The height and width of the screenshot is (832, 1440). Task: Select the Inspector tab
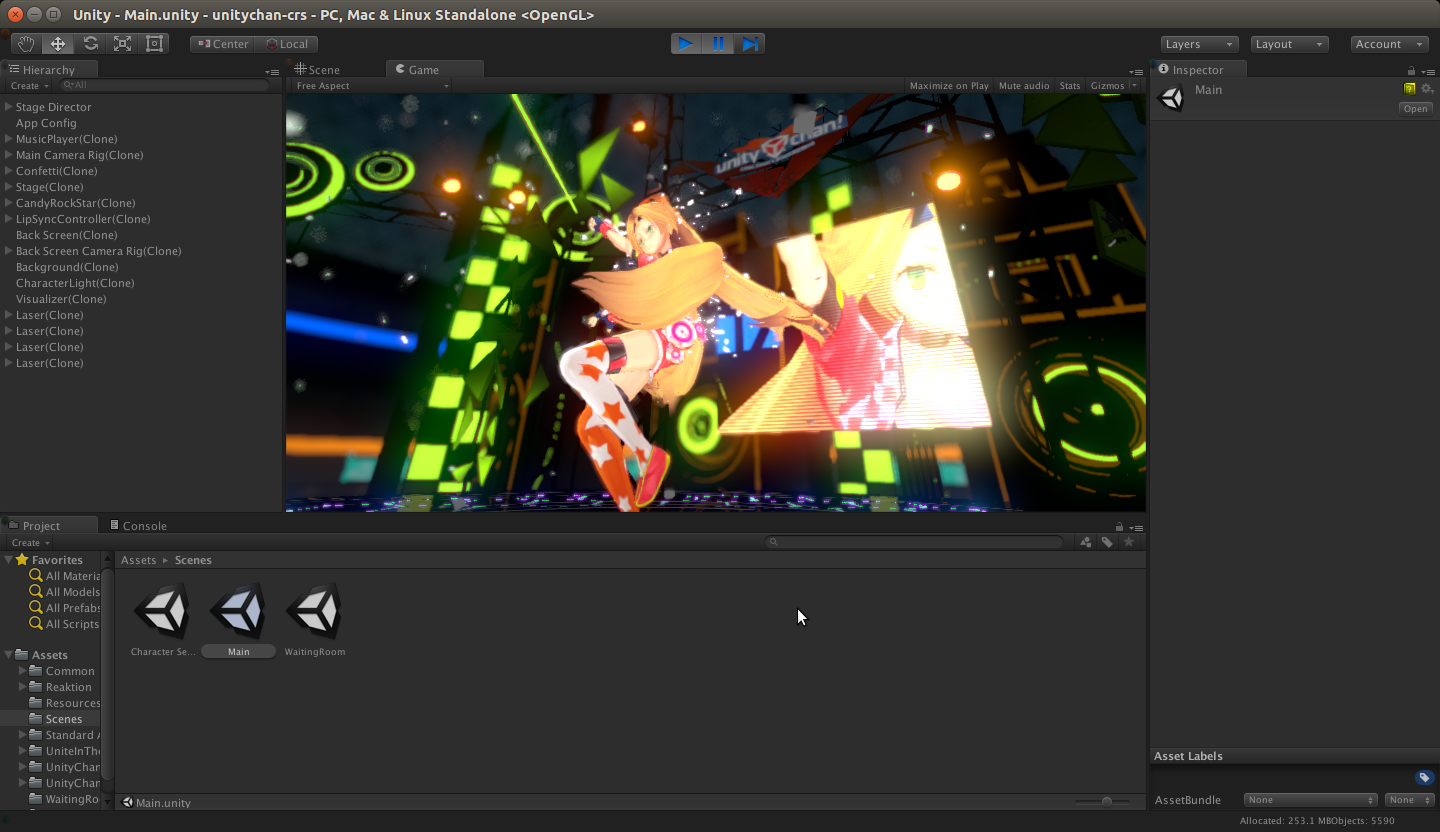(x=1197, y=70)
